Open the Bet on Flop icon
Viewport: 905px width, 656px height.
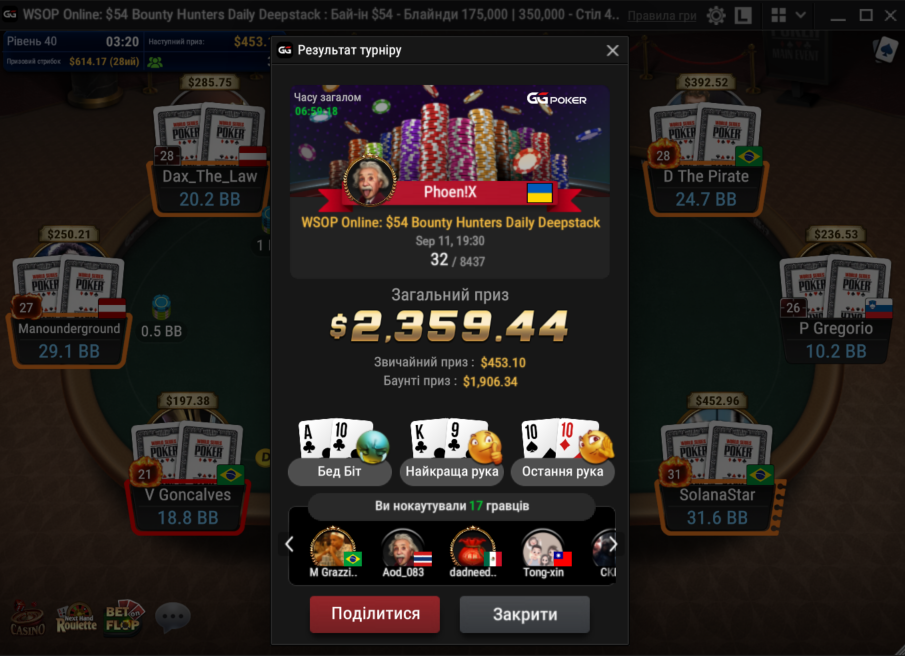point(124,617)
